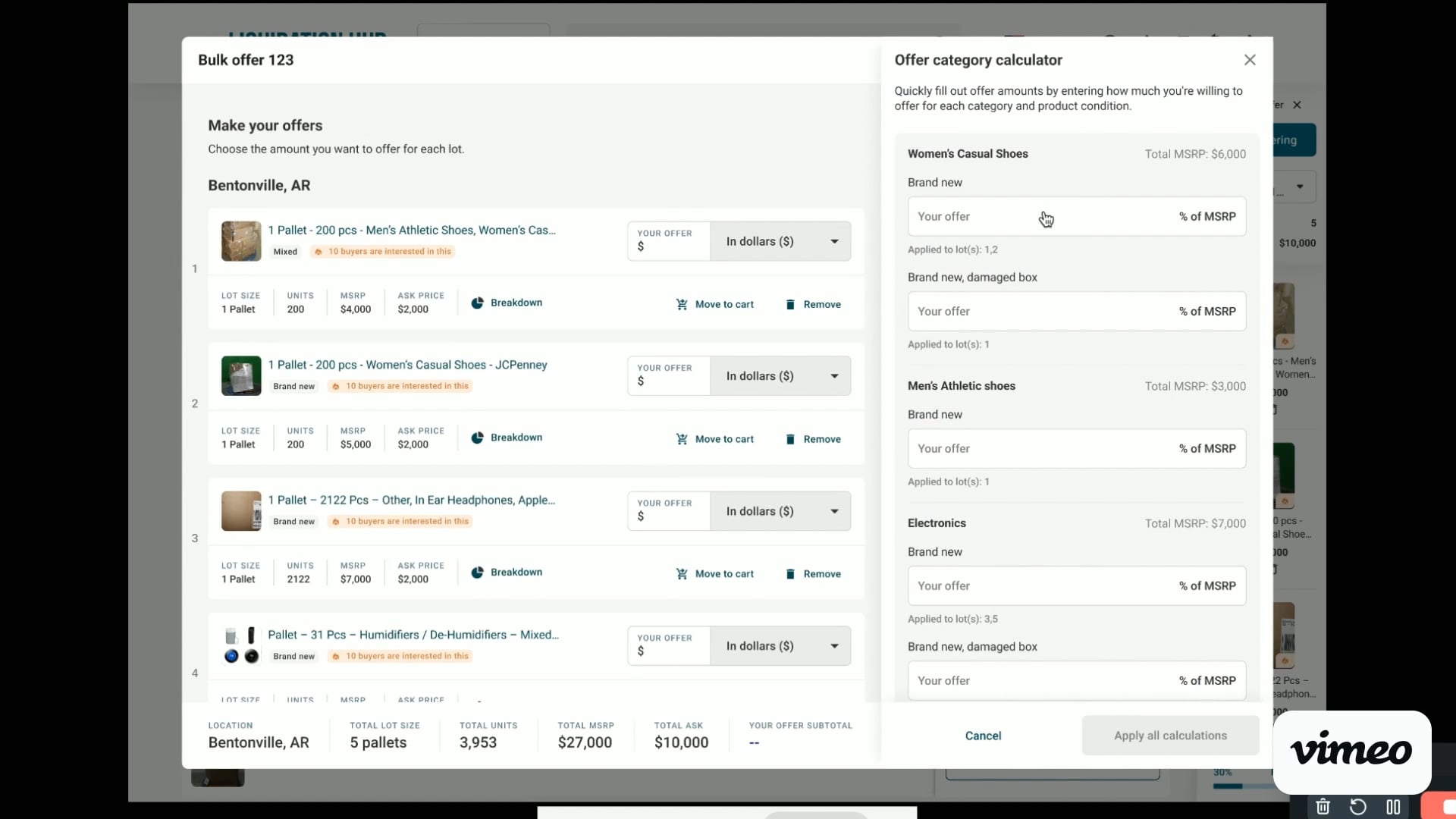This screenshot has width=1456, height=819.
Task: Click the trash icon in recording toolbar
Action: point(1323,806)
